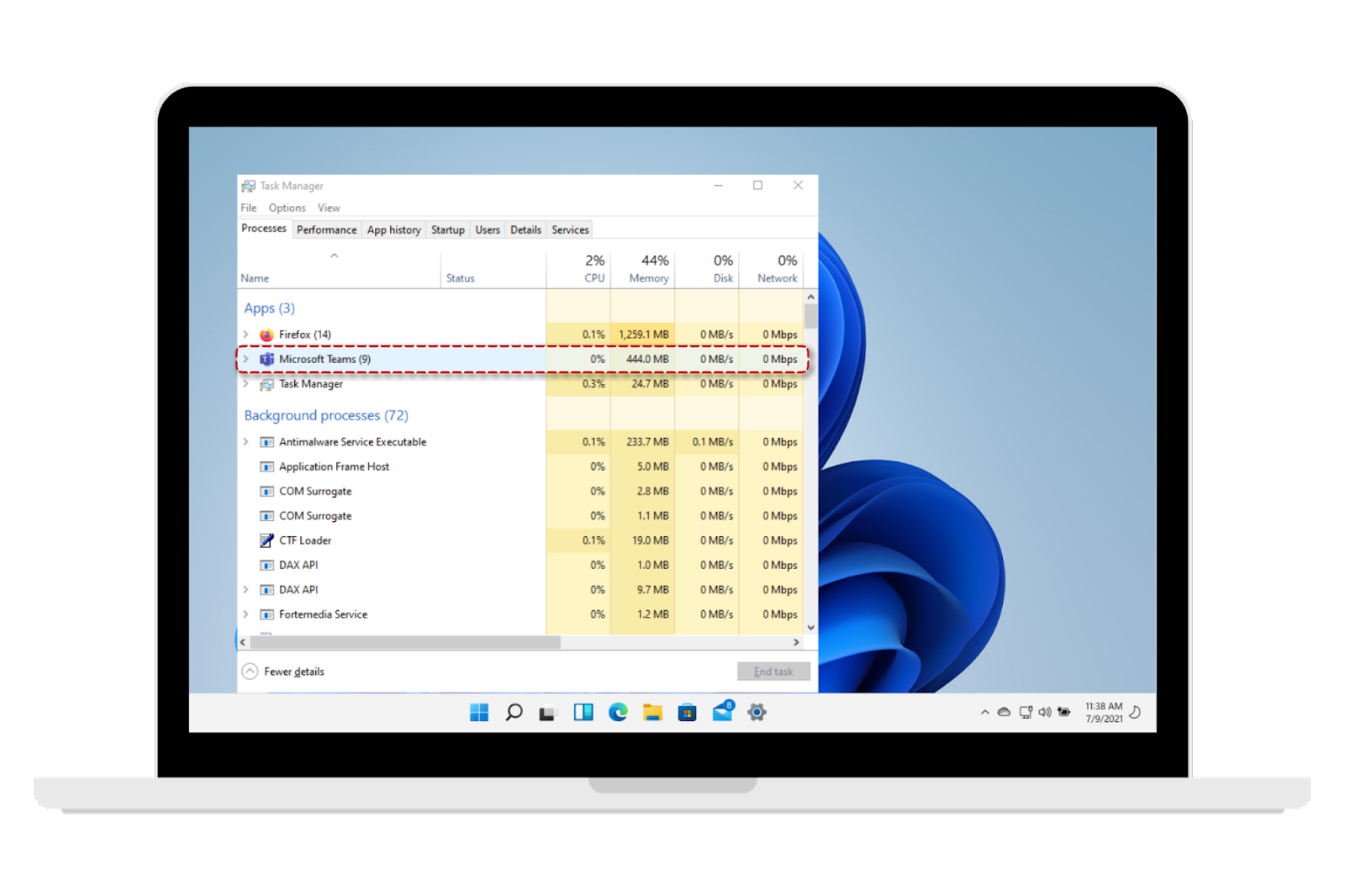The width and height of the screenshot is (1345, 896).
Task: Switch to the Details tab
Action: 526,230
